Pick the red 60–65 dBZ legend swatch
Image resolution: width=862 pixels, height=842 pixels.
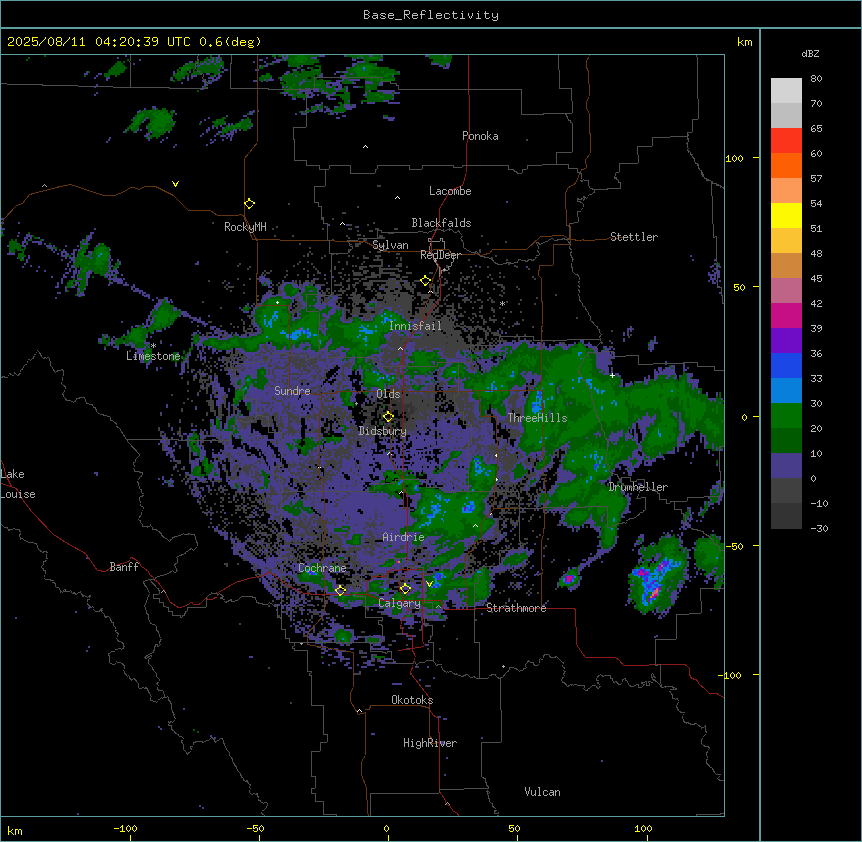tap(786, 141)
